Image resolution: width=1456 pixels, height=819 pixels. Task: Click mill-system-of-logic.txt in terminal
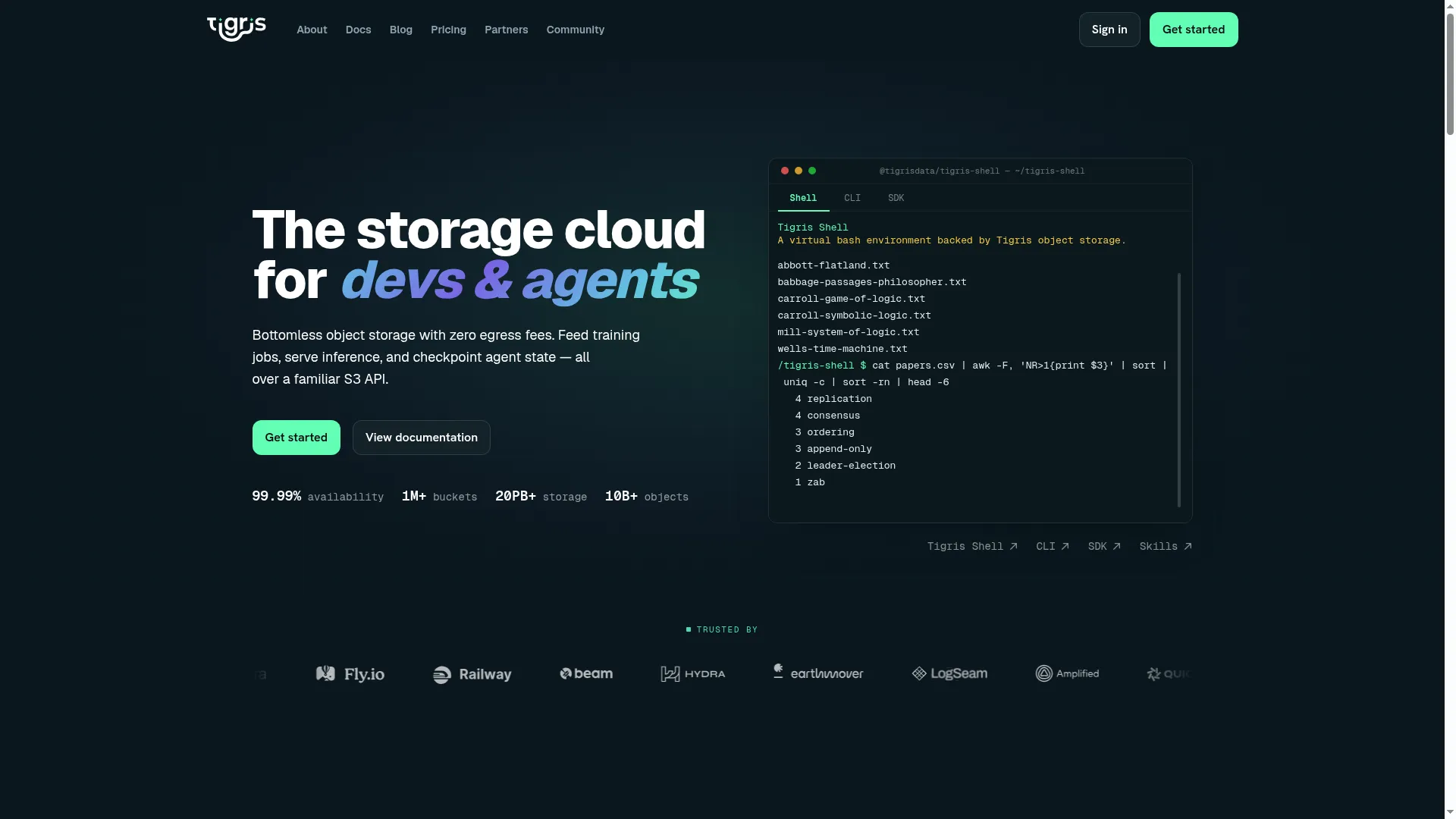point(848,332)
